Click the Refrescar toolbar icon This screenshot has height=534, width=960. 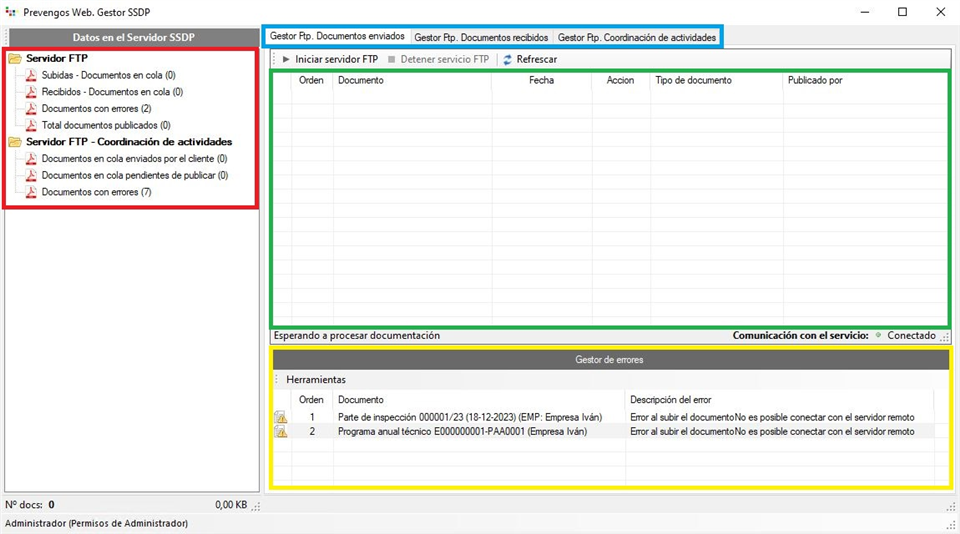point(508,60)
